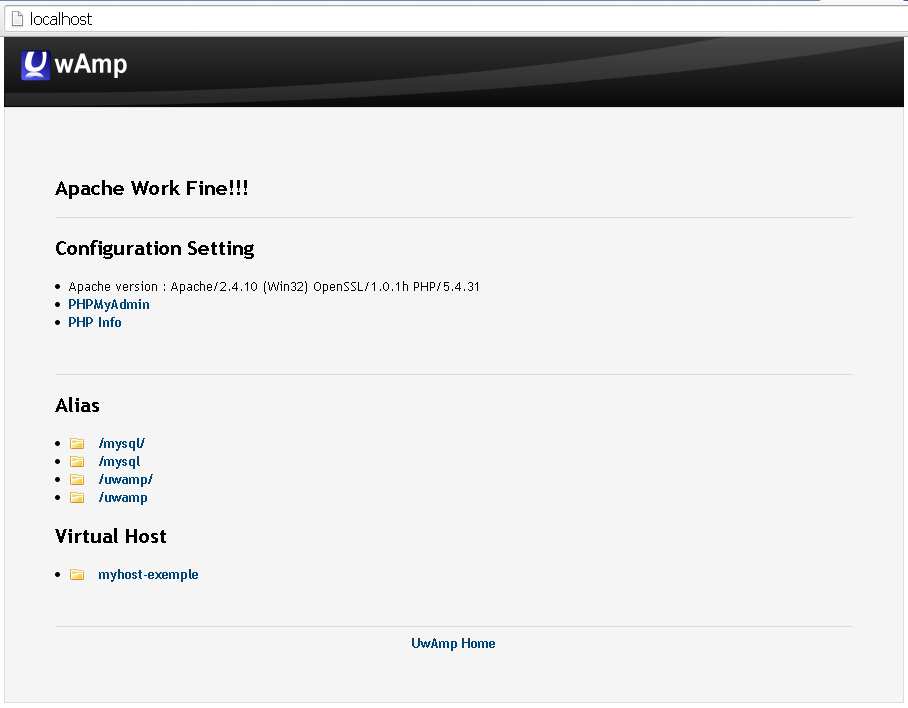
Task: Click the wAmp title text in header
Action: (x=91, y=64)
